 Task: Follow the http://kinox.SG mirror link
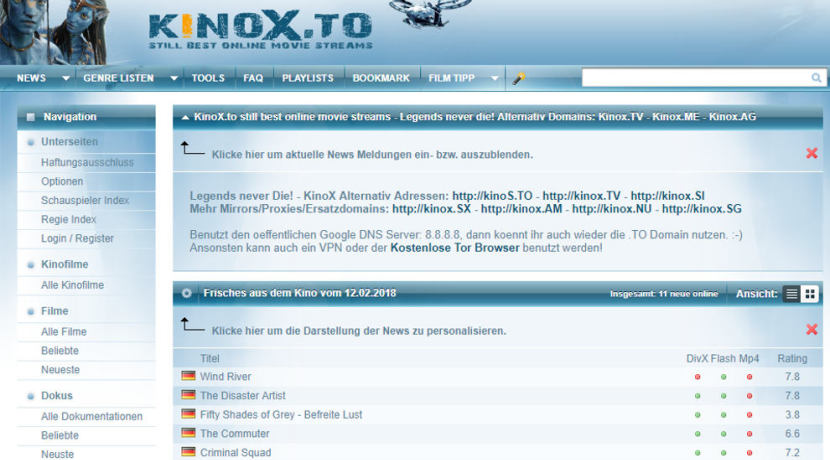702,209
